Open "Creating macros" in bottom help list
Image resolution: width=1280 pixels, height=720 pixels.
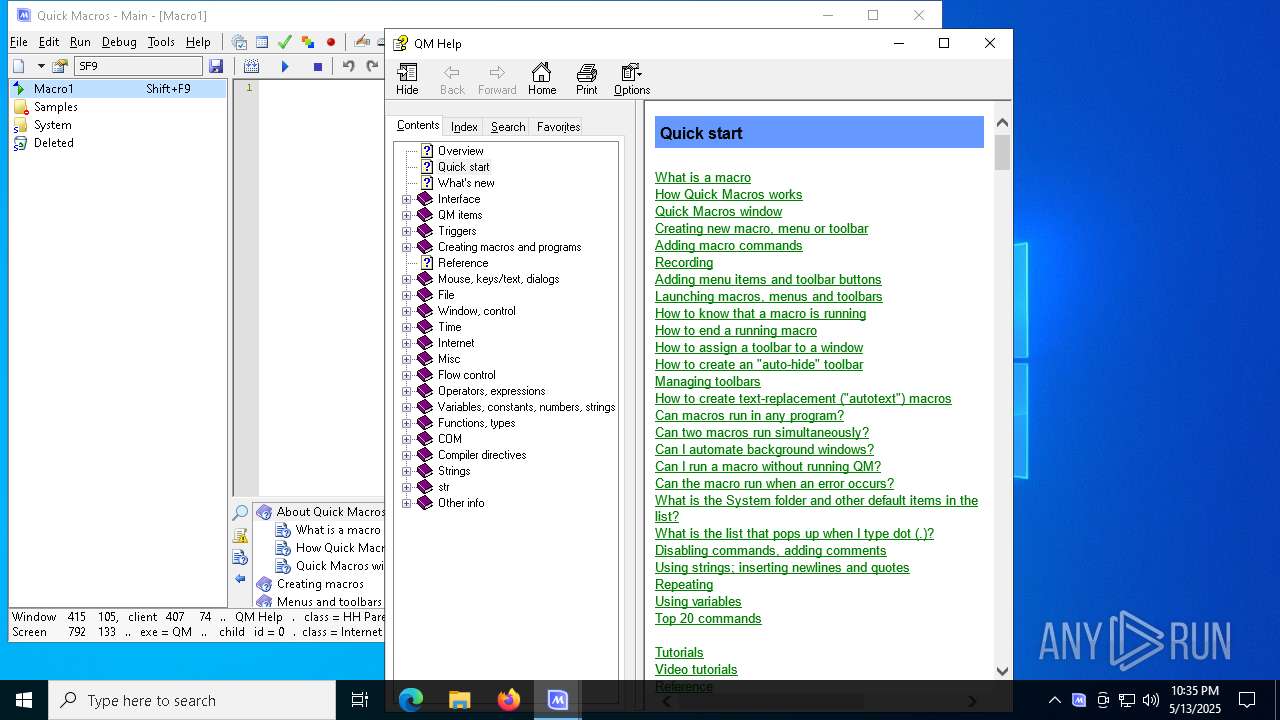pos(320,584)
